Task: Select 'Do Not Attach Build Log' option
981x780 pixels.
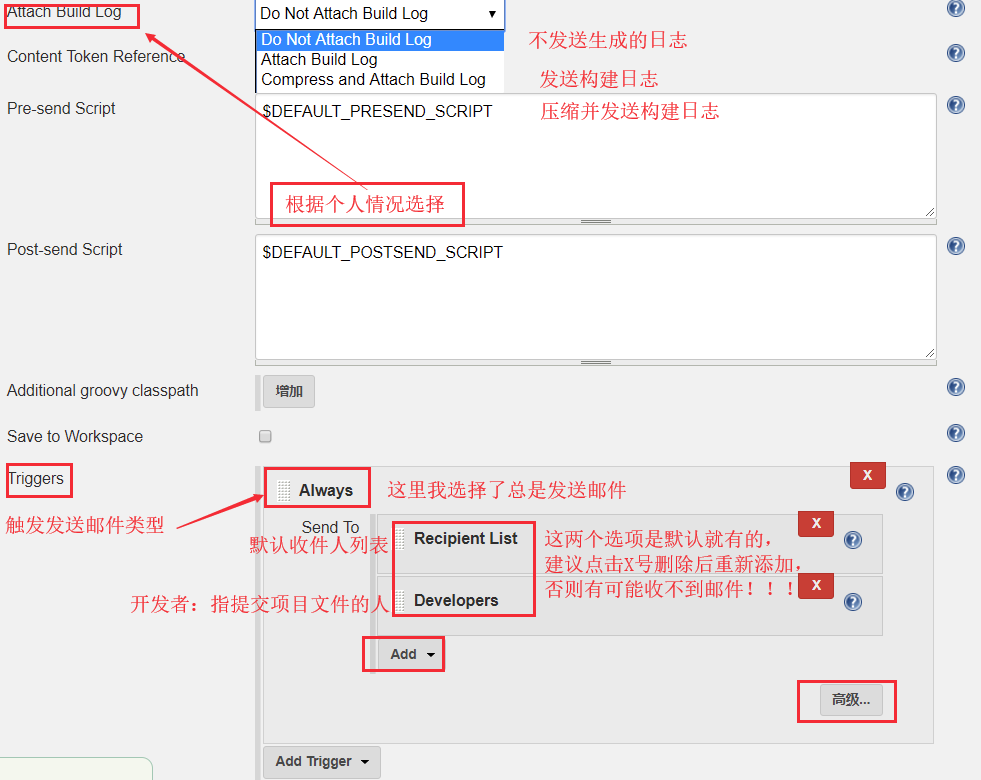Action: 380,39
